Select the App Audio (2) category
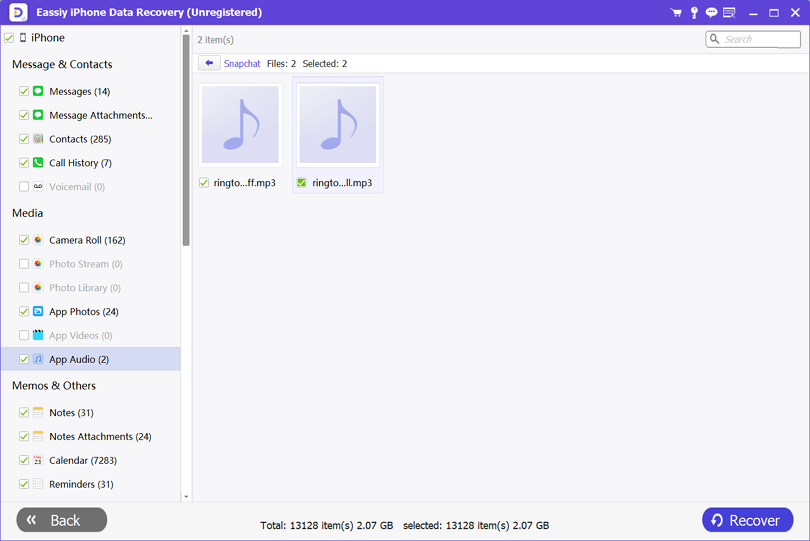Screen dimensions: 810x541 (x=79, y=359)
